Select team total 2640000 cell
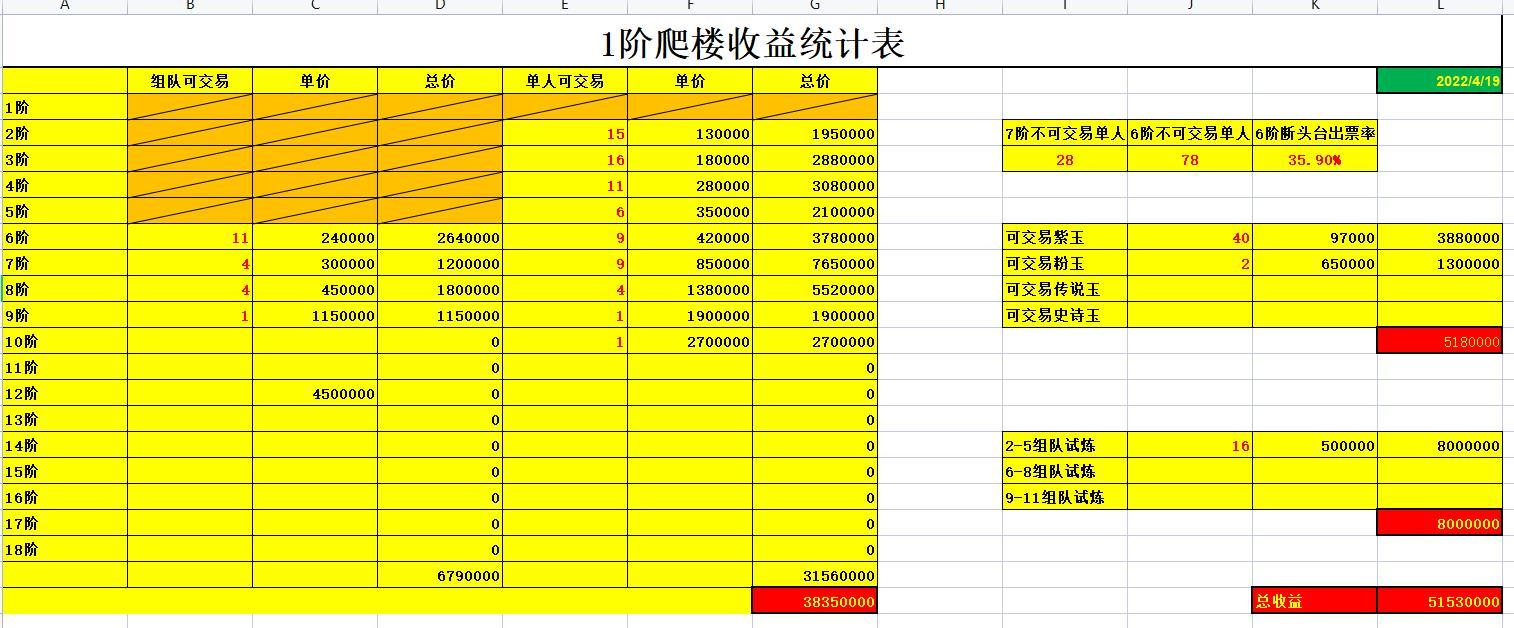The image size is (1514, 628). (x=440, y=237)
